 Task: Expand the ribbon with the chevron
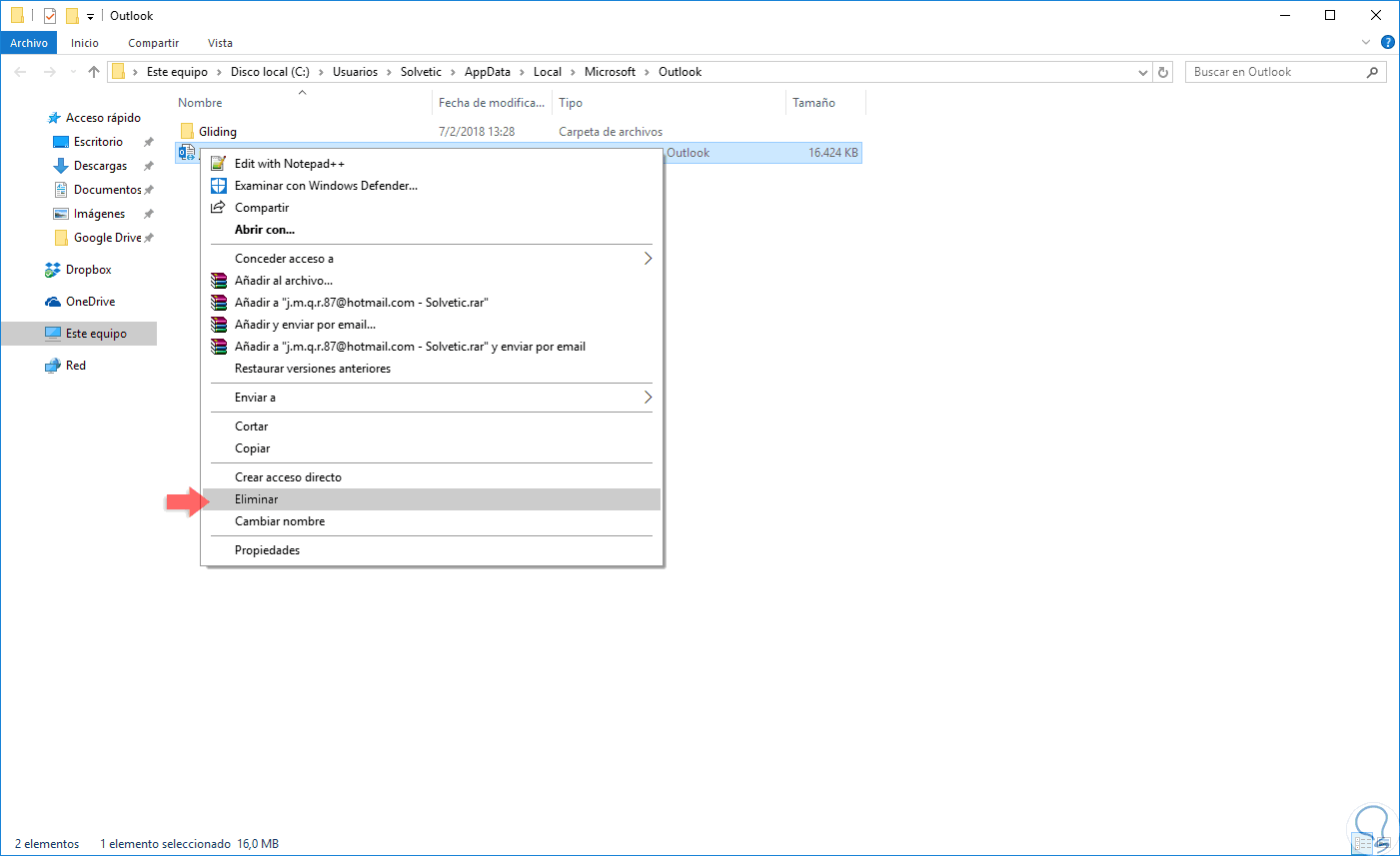pyautogui.click(x=1366, y=43)
